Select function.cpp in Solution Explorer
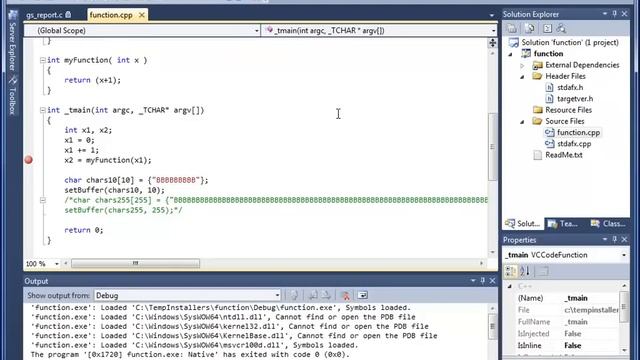This screenshot has height=360, width=640. (x=578, y=133)
